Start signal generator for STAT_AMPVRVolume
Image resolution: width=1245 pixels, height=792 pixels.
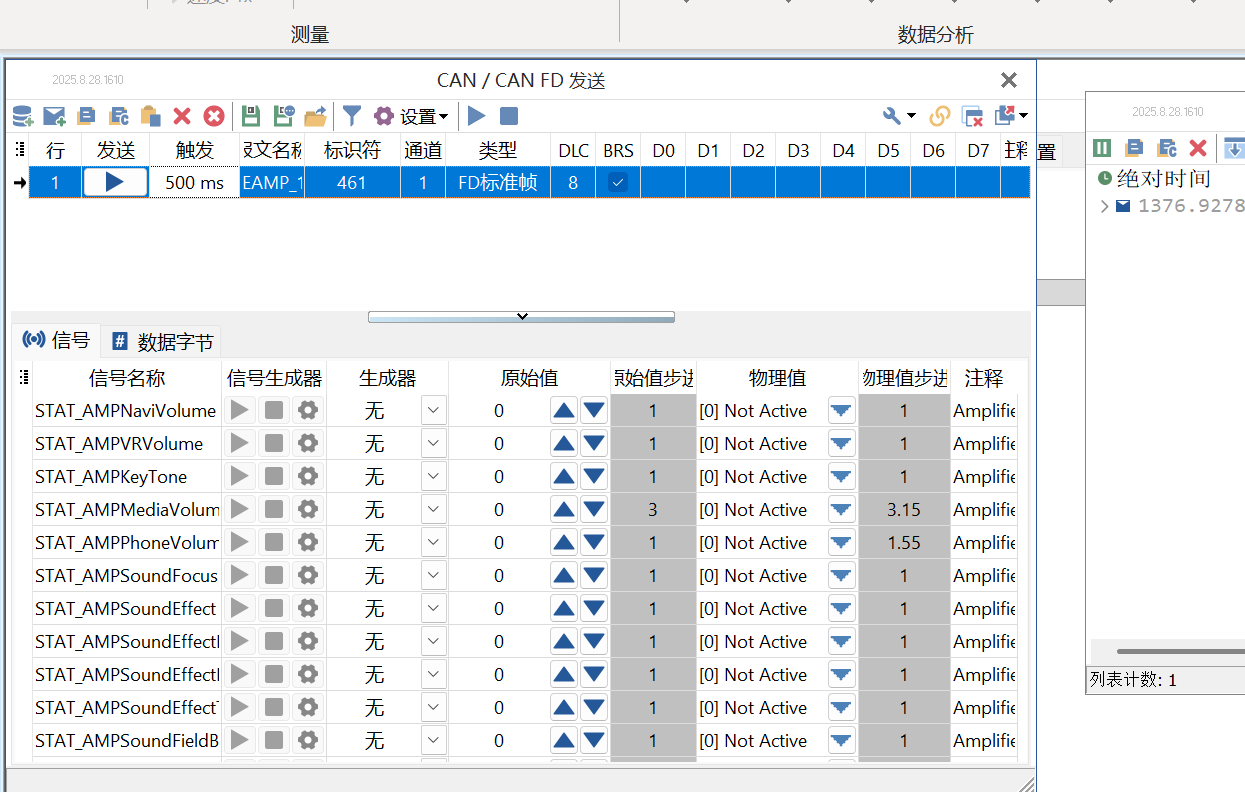[x=240, y=443]
